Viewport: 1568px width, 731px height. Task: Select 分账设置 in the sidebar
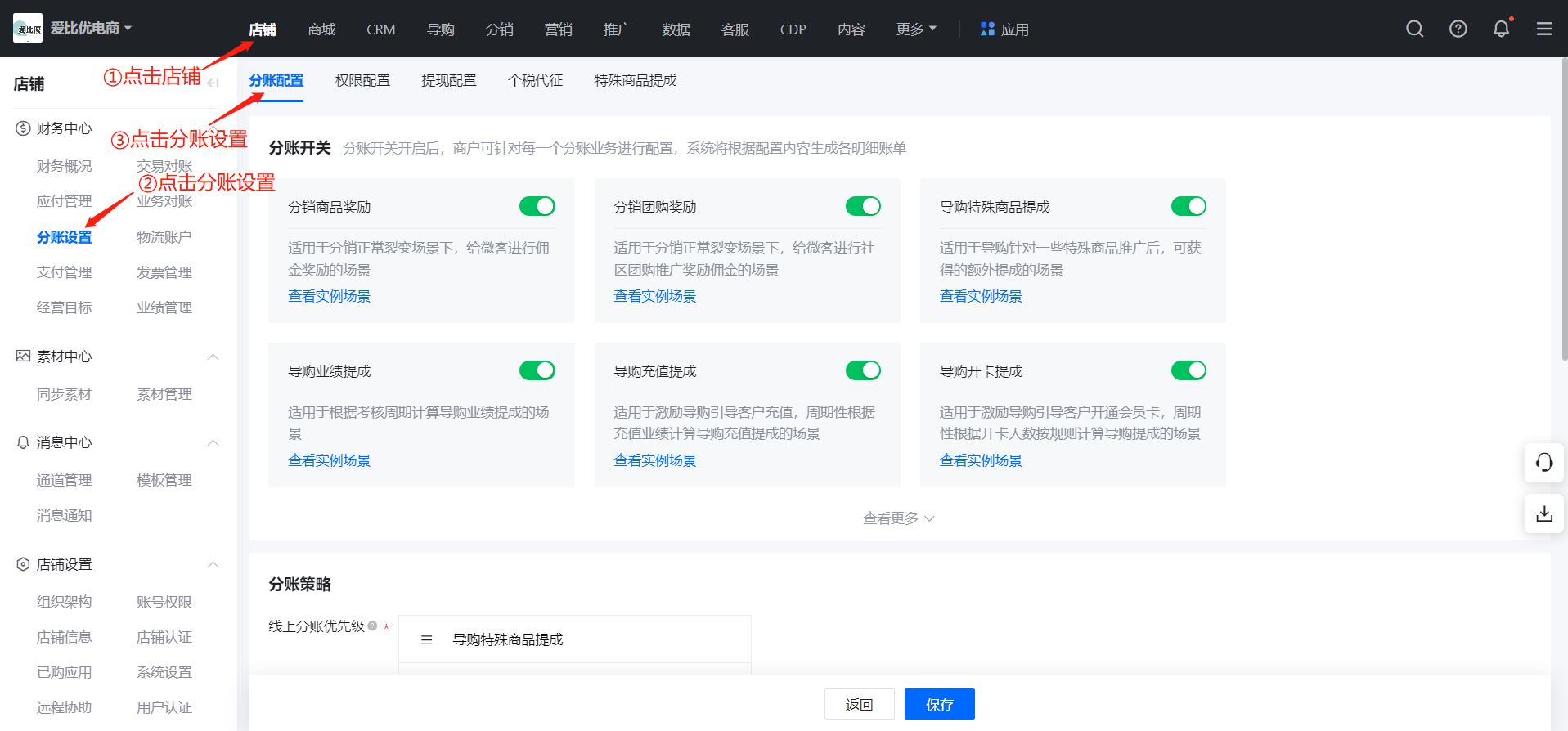[x=65, y=237]
